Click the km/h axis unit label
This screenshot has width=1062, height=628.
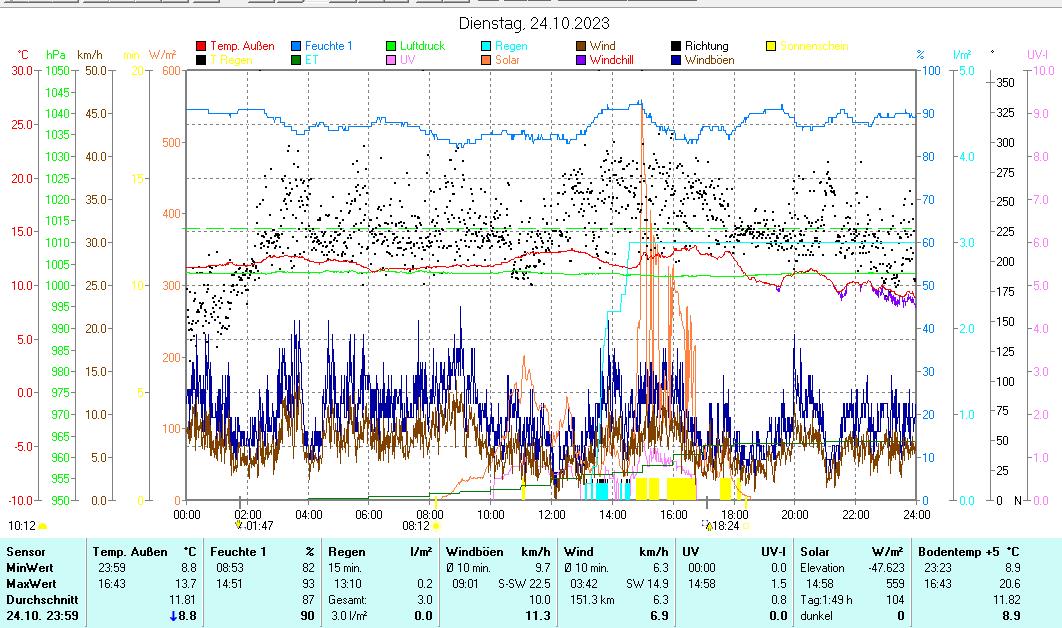pyautogui.click(x=89, y=55)
